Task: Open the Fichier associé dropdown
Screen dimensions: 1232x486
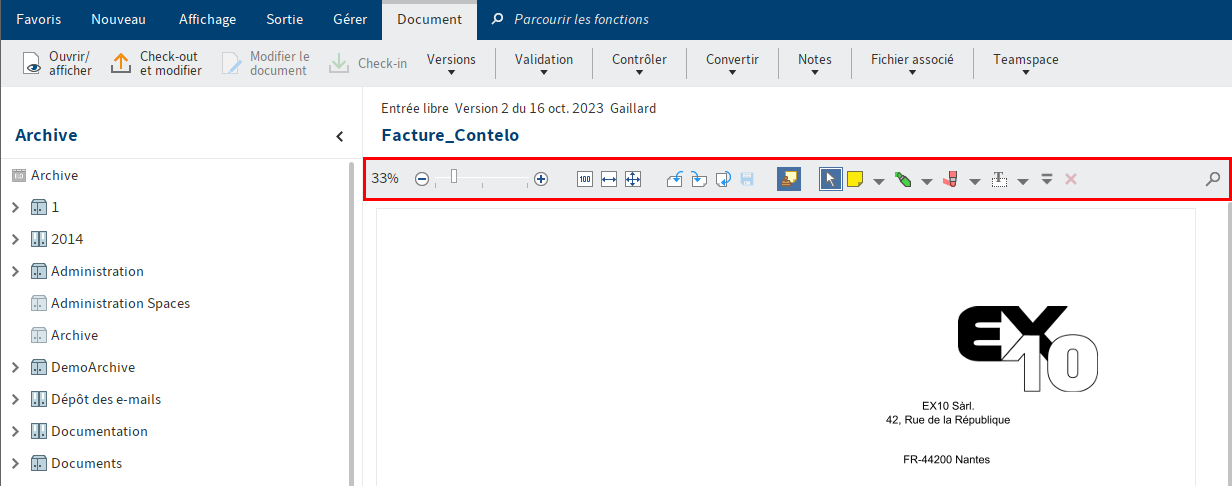Action: click(912, 64)
